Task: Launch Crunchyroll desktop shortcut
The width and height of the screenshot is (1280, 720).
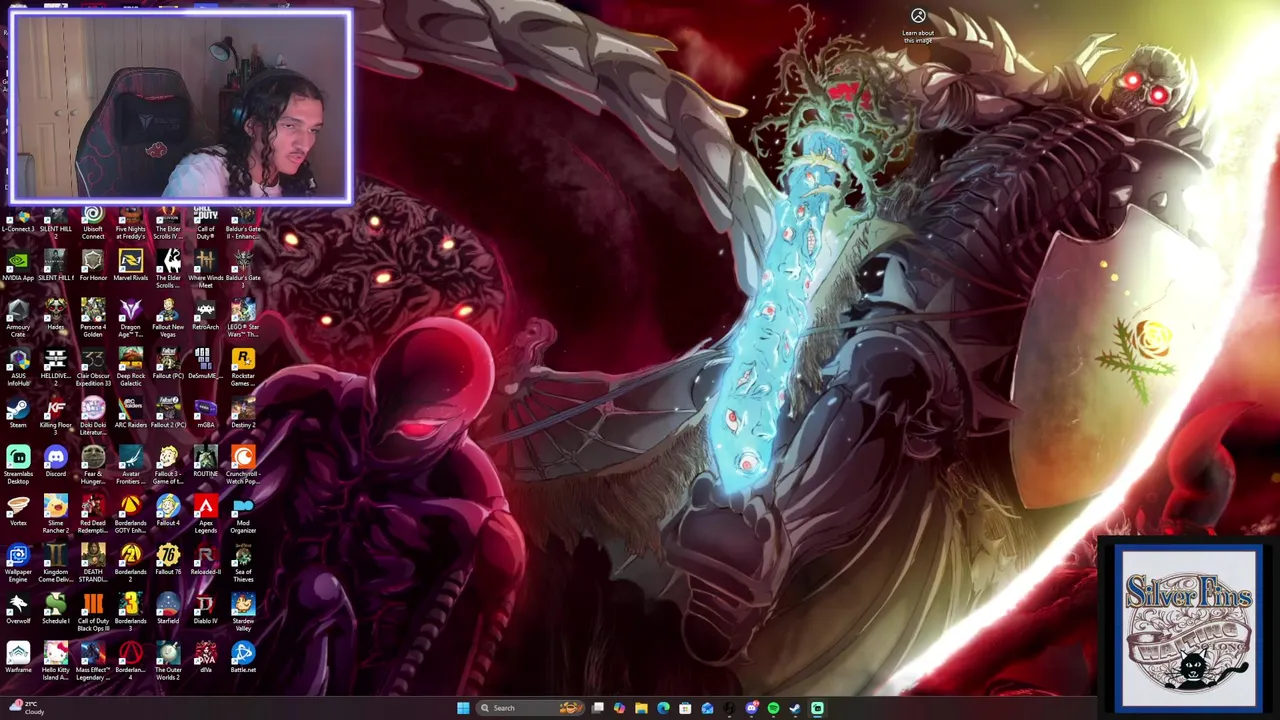Action: (243, 466)
